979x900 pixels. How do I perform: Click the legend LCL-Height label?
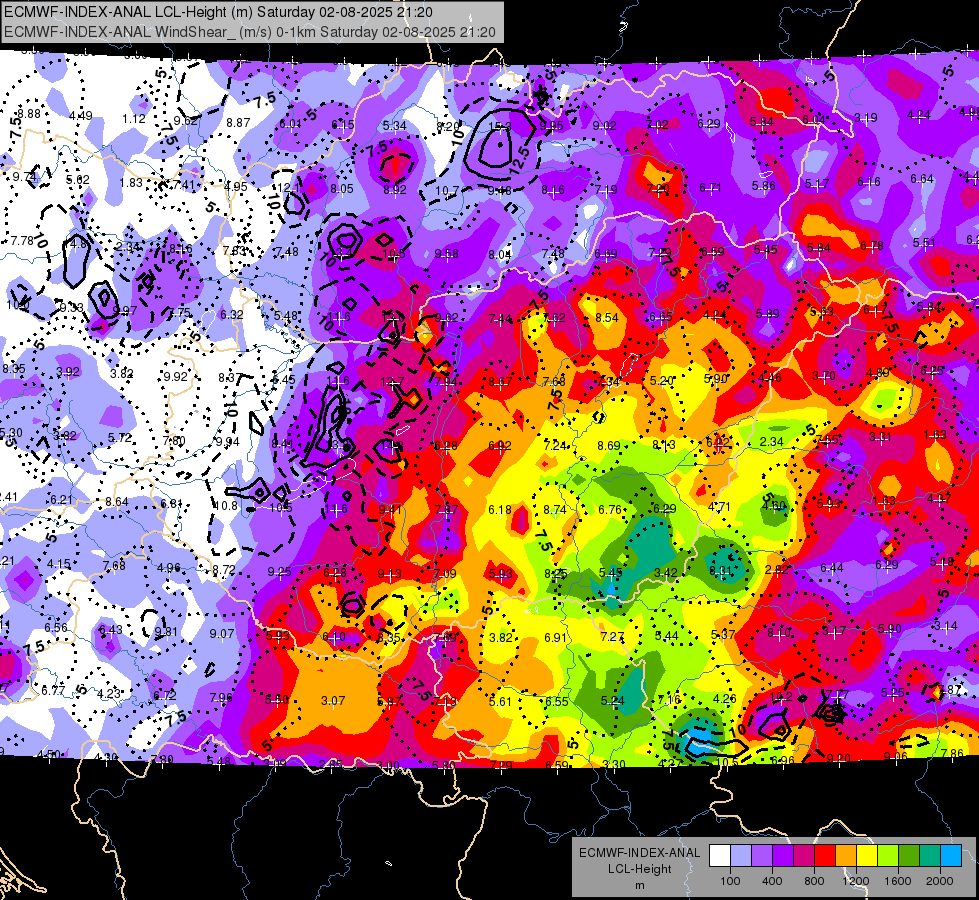tap(639, 869)
